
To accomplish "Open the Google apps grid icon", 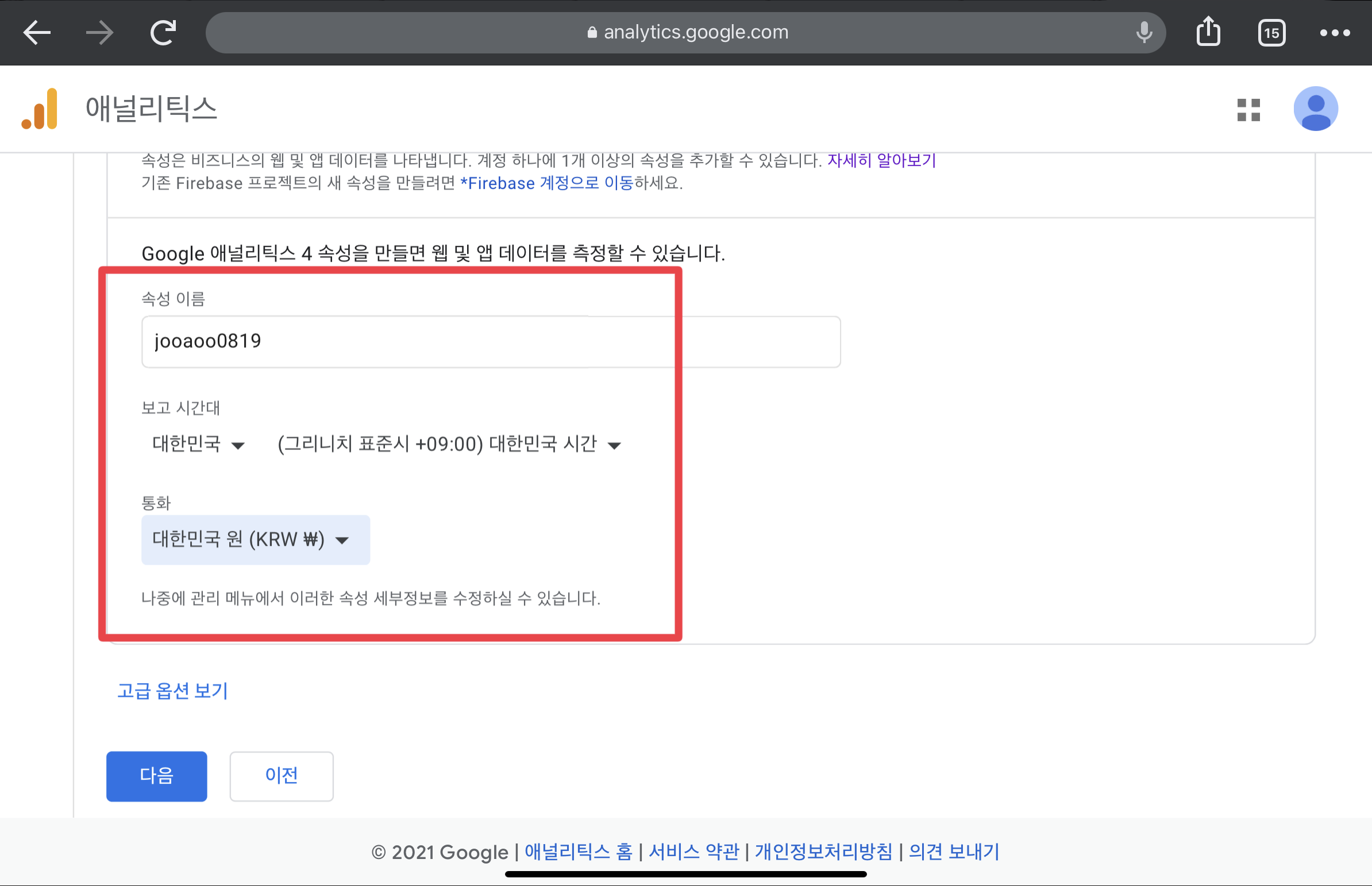I will tap(1248, 109).
